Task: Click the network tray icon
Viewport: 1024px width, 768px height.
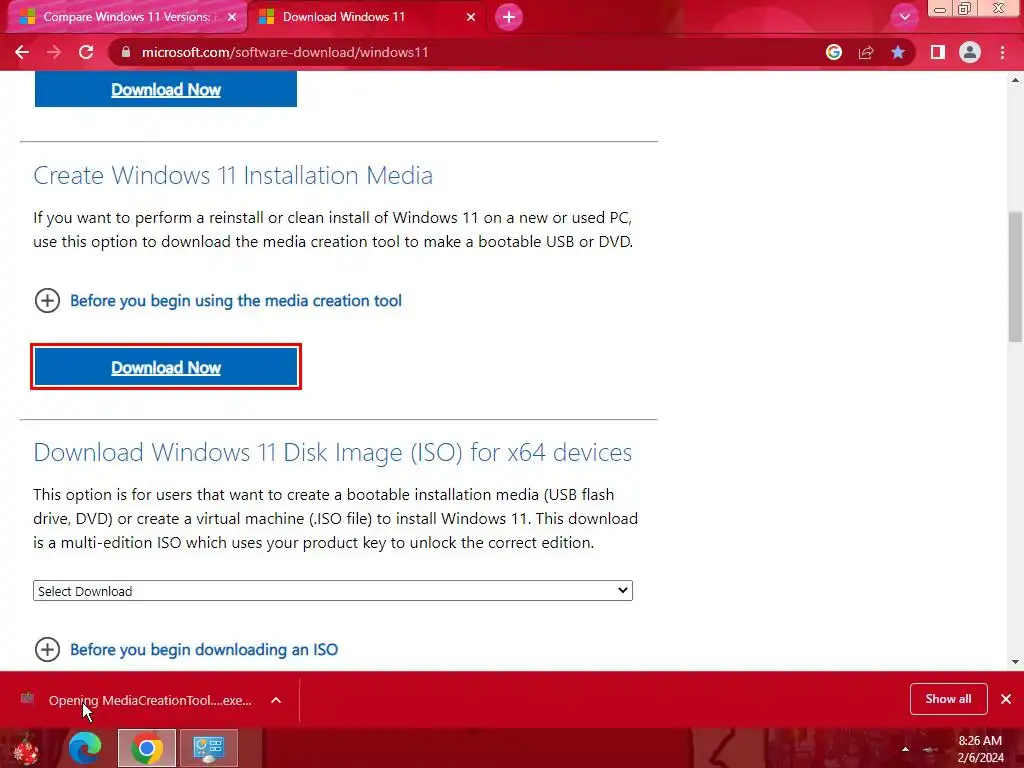Action: 931,749
